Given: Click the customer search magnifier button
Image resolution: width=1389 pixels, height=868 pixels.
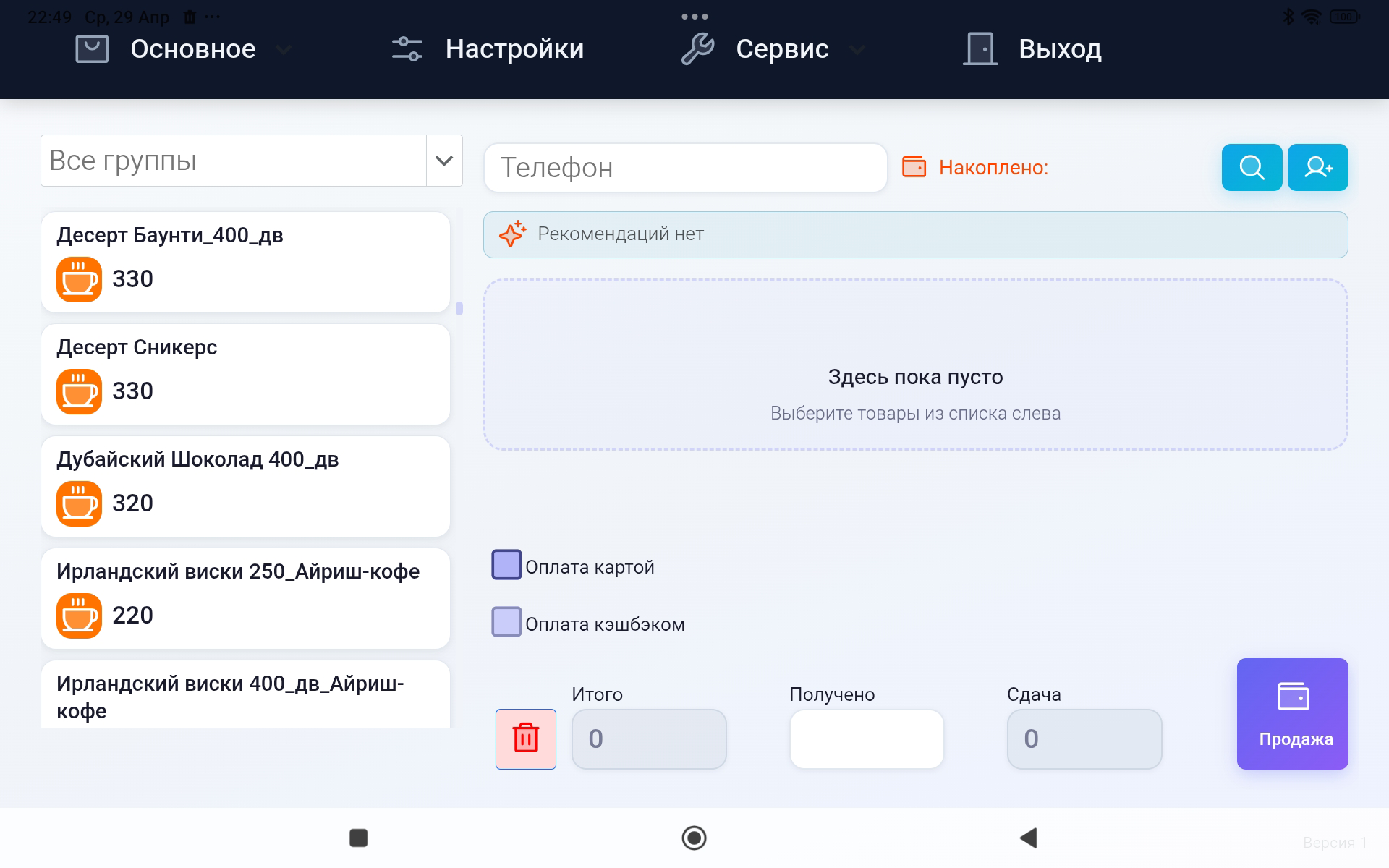Looking at the screenshot, I should coord(1252,167).
